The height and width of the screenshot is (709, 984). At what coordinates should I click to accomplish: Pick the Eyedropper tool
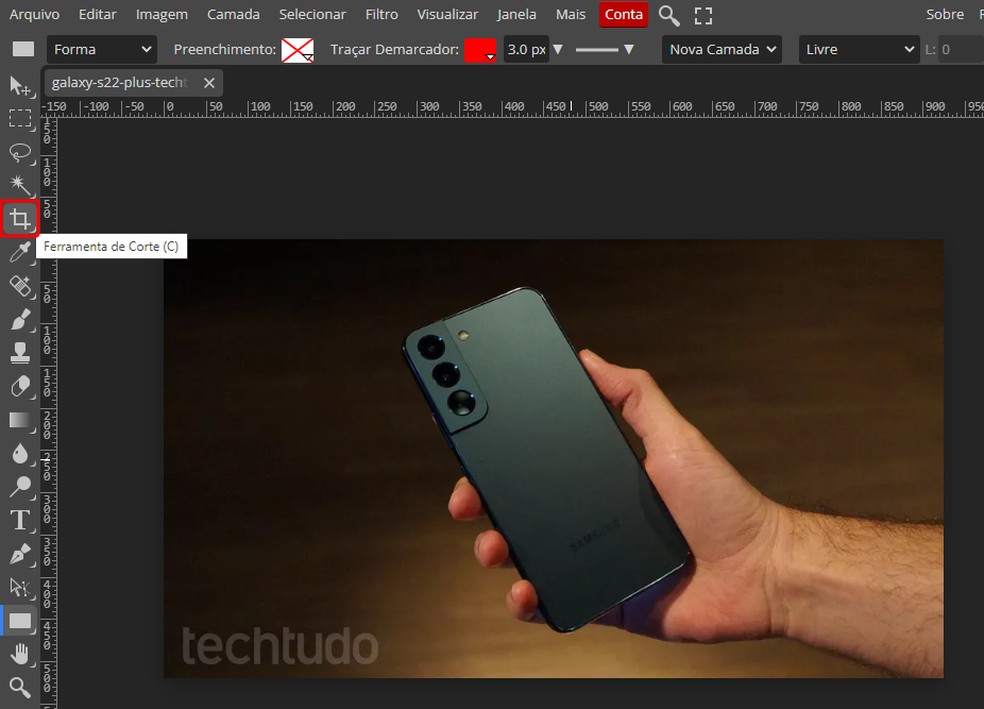20,253
